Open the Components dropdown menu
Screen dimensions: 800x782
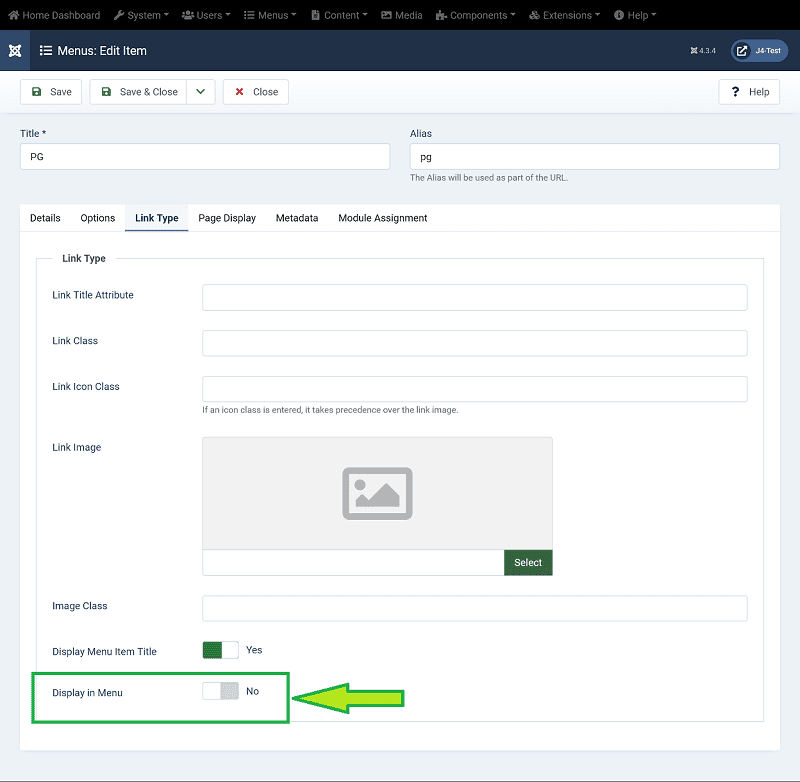(x=476, y=15)
